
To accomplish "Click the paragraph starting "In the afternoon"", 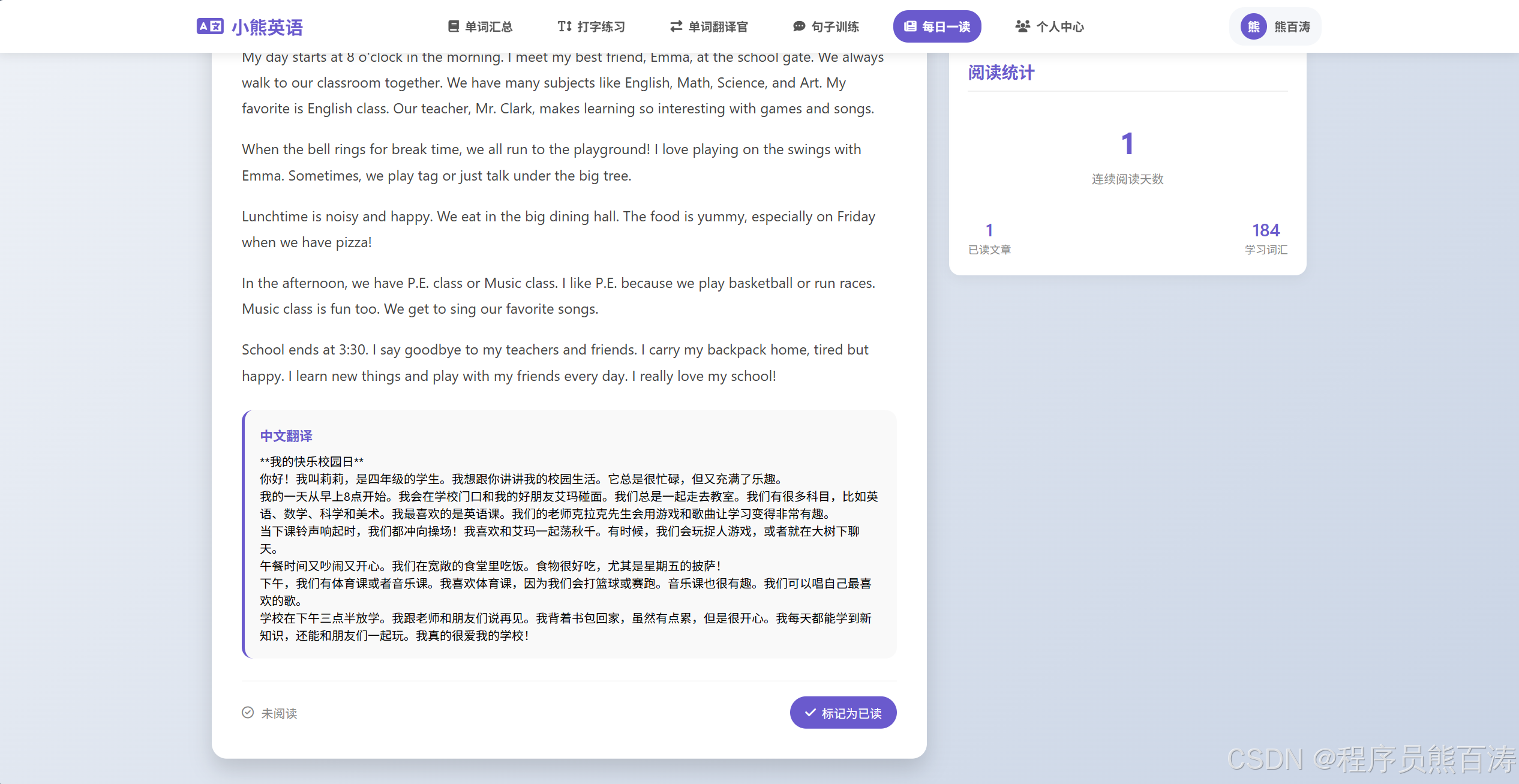I will [x=559, y=296].
